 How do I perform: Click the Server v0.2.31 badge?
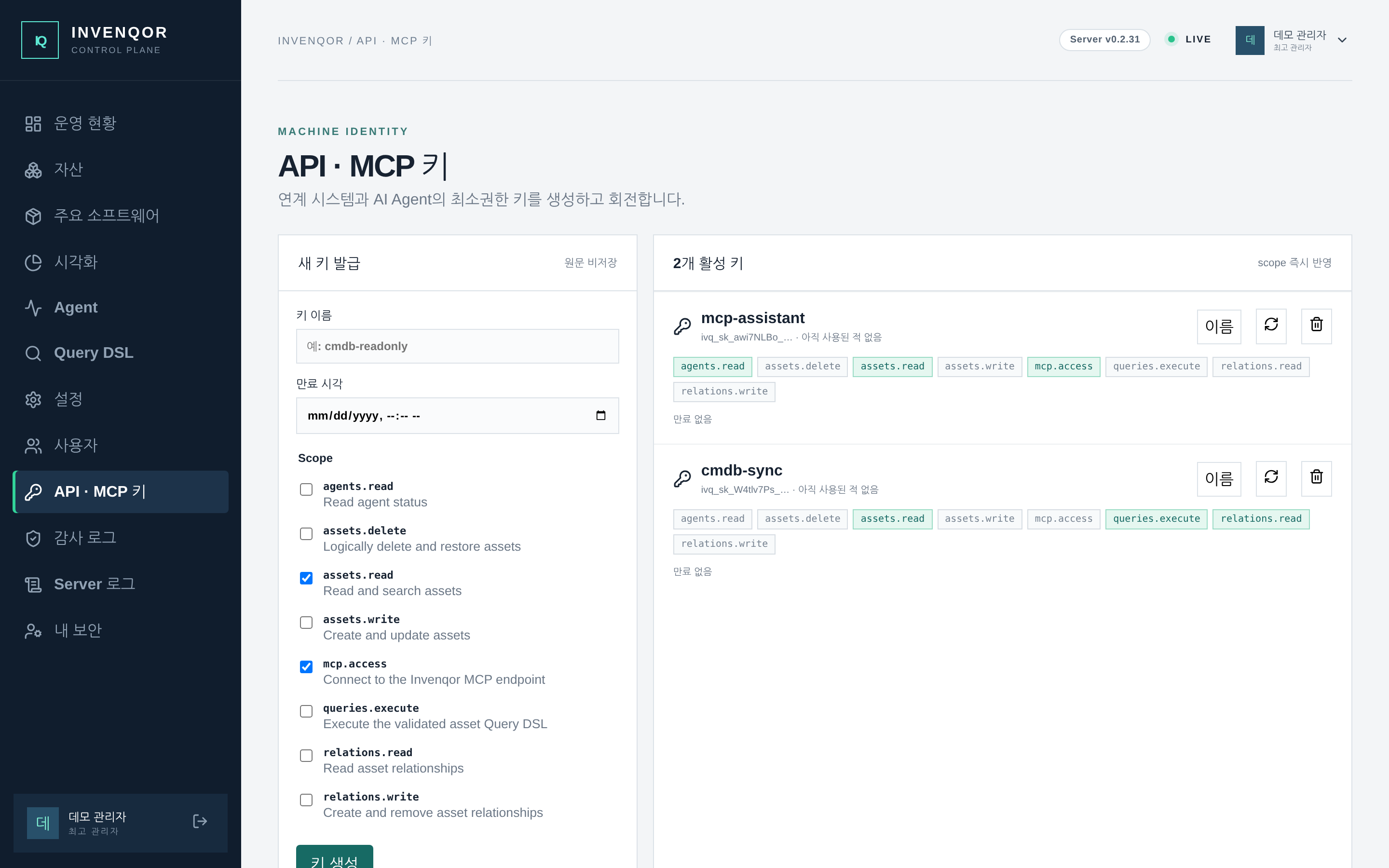click(x=1104, y=40)
